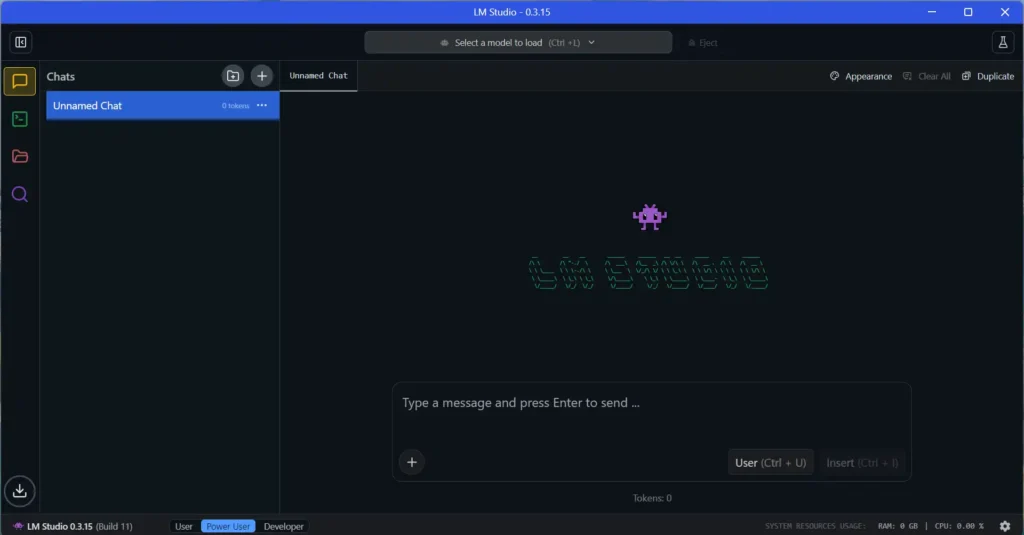Maximize the LM Studio window

968,12
